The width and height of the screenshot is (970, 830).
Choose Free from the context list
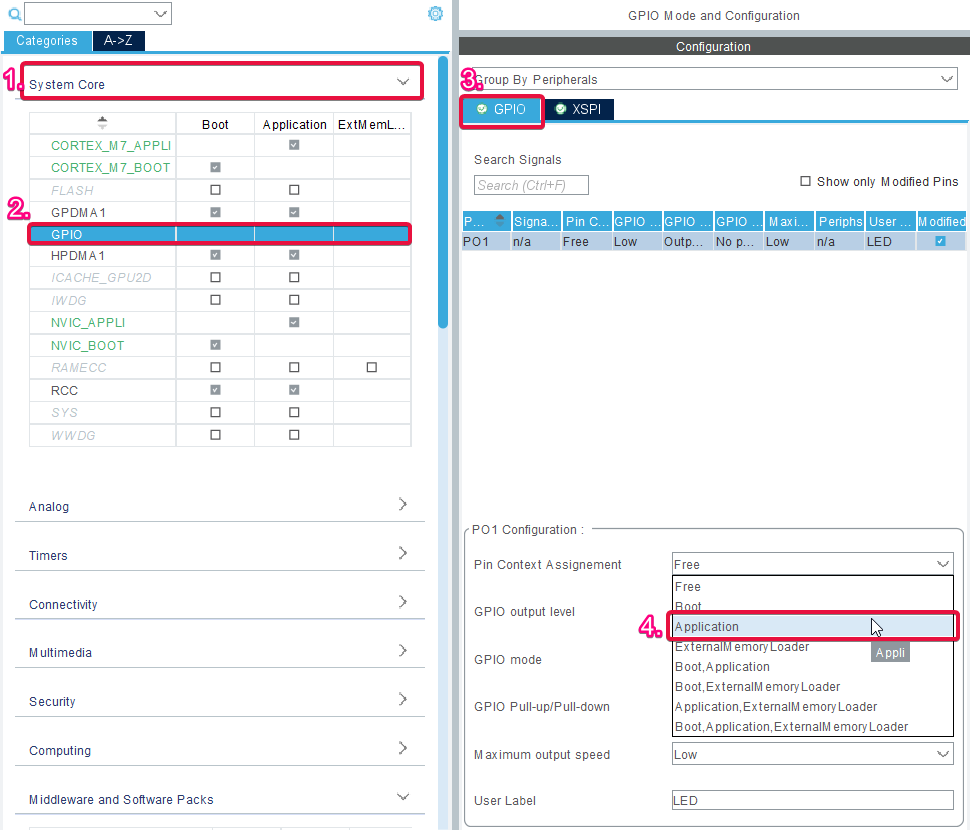pos(812,586)
